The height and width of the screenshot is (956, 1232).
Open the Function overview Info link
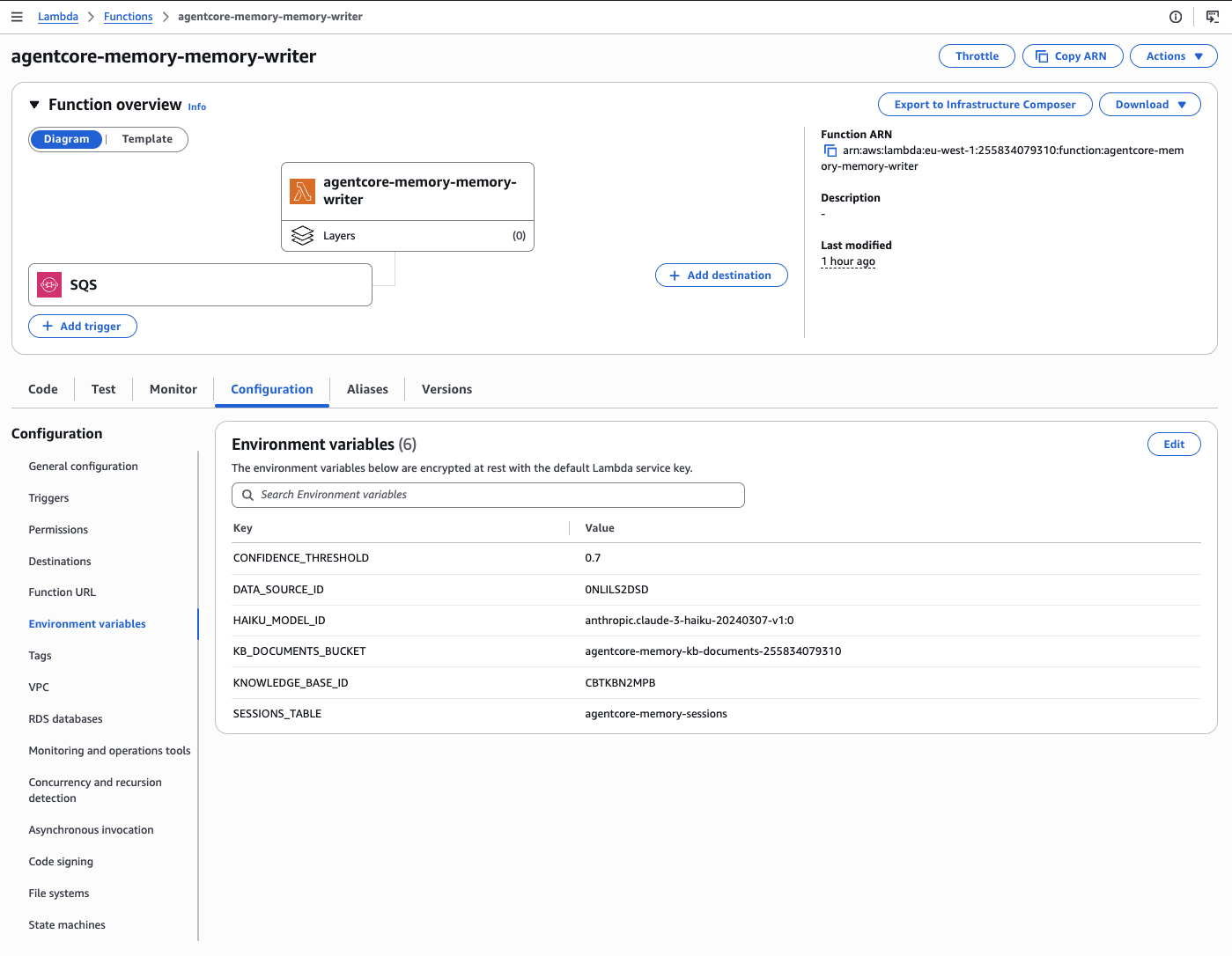tap(197, 107)
